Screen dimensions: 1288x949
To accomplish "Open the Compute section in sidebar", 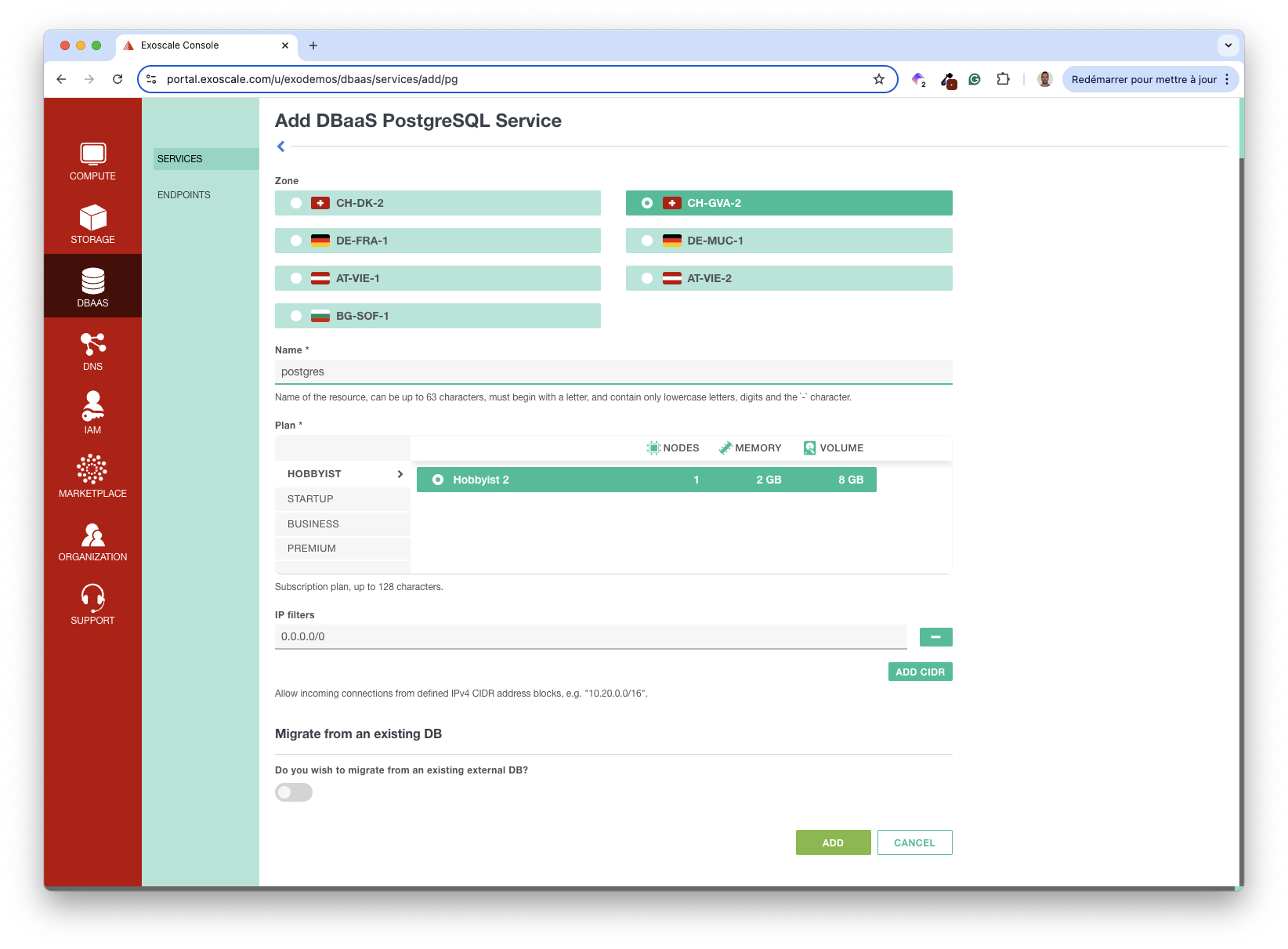I will click(92, 162).
